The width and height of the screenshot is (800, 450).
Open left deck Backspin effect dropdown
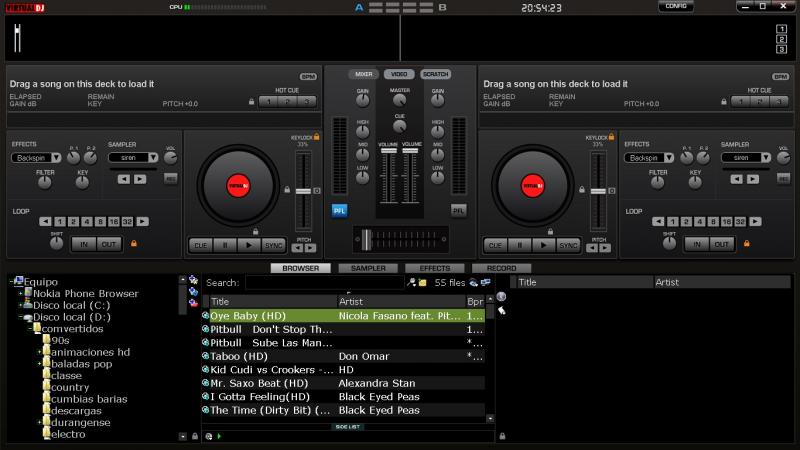point(56,158)
